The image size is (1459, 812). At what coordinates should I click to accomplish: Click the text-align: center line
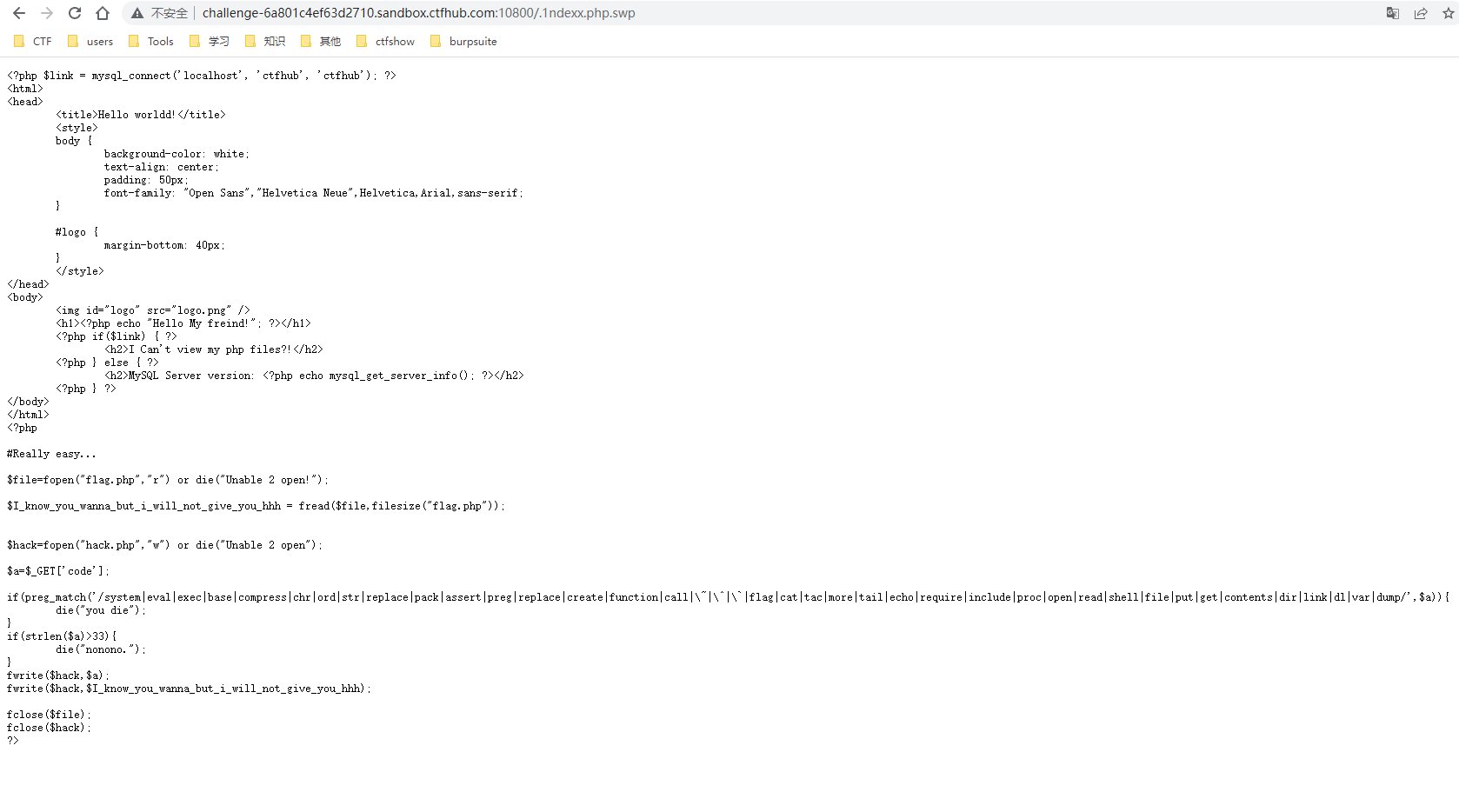(x=162, y=167)
